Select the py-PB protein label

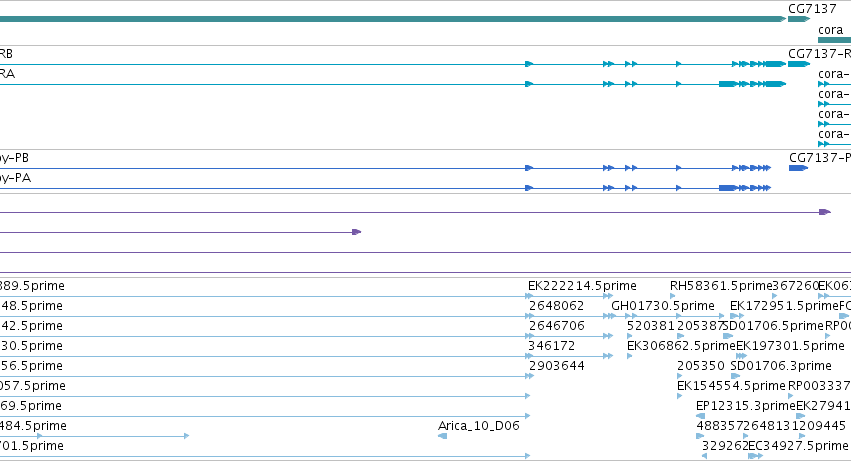pos(14,158)
